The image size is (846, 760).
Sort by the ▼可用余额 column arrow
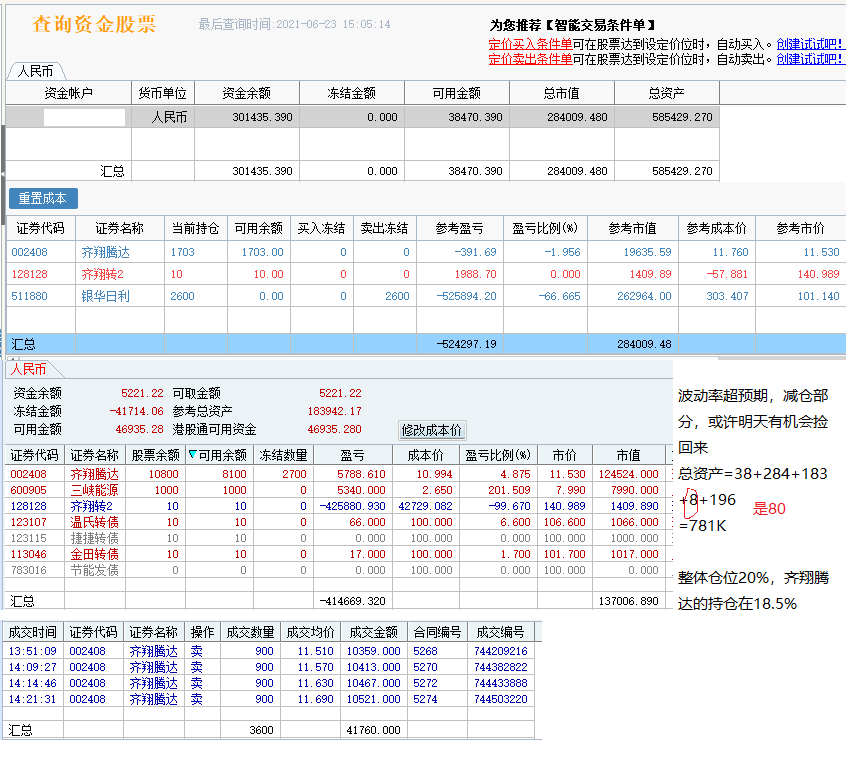193,455
